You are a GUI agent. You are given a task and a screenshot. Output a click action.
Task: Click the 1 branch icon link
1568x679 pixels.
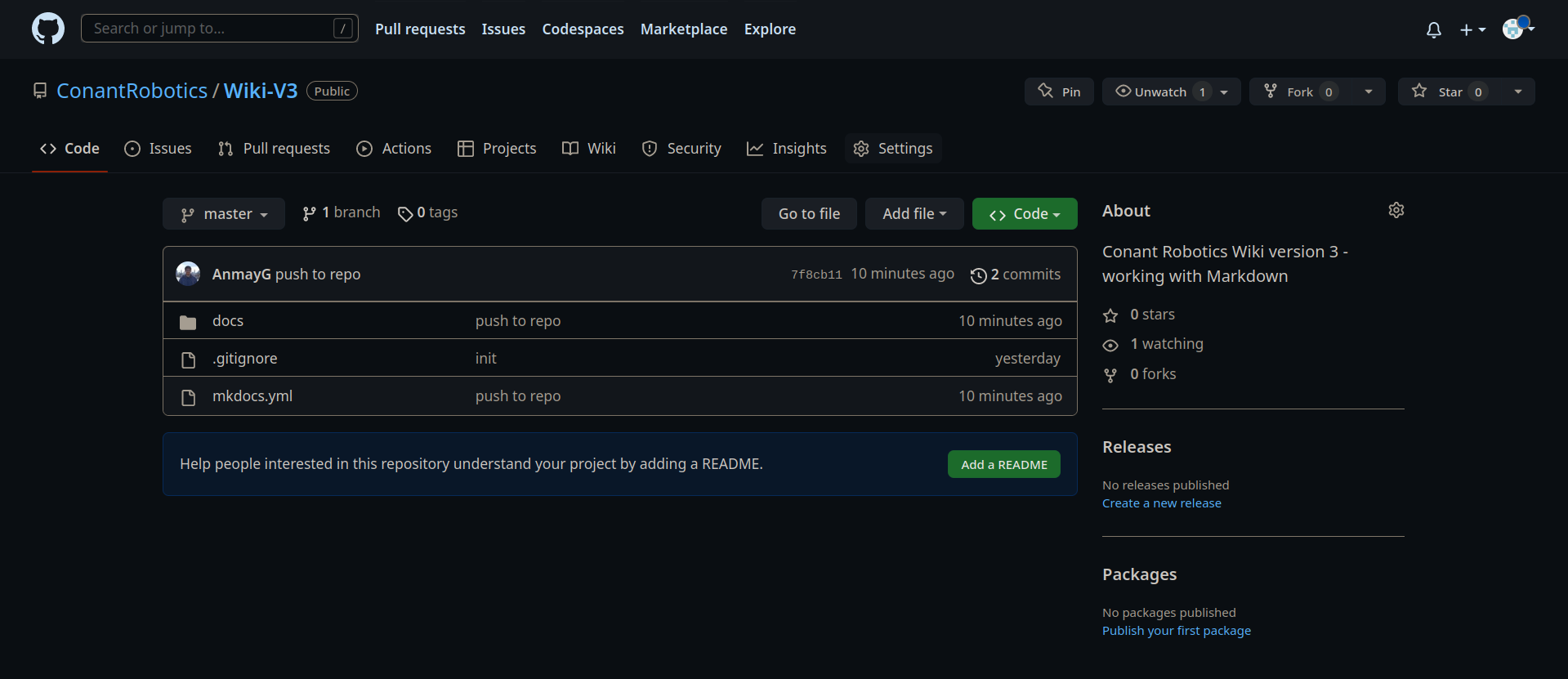[309, 213]
